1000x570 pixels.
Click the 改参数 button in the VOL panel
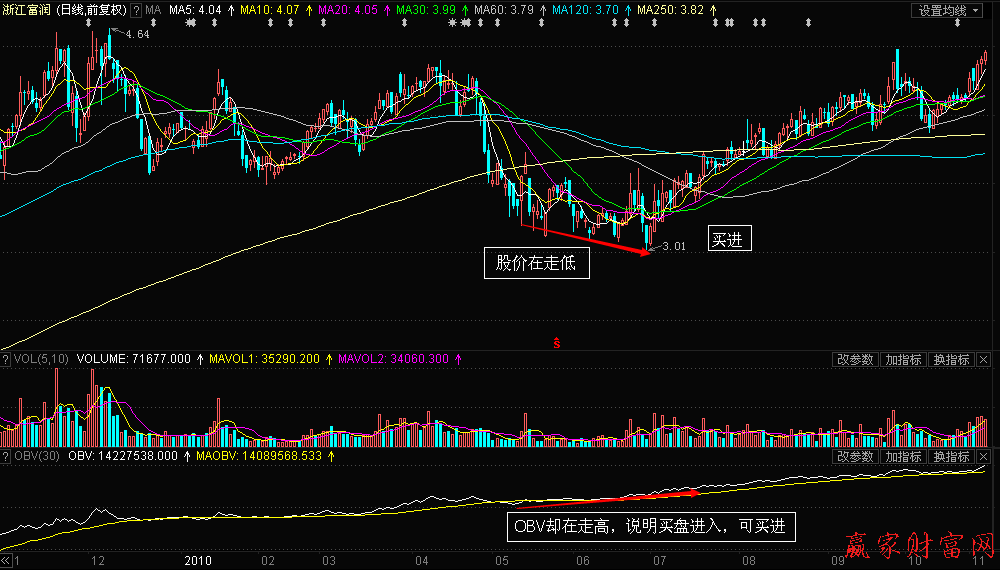point(855,360)
